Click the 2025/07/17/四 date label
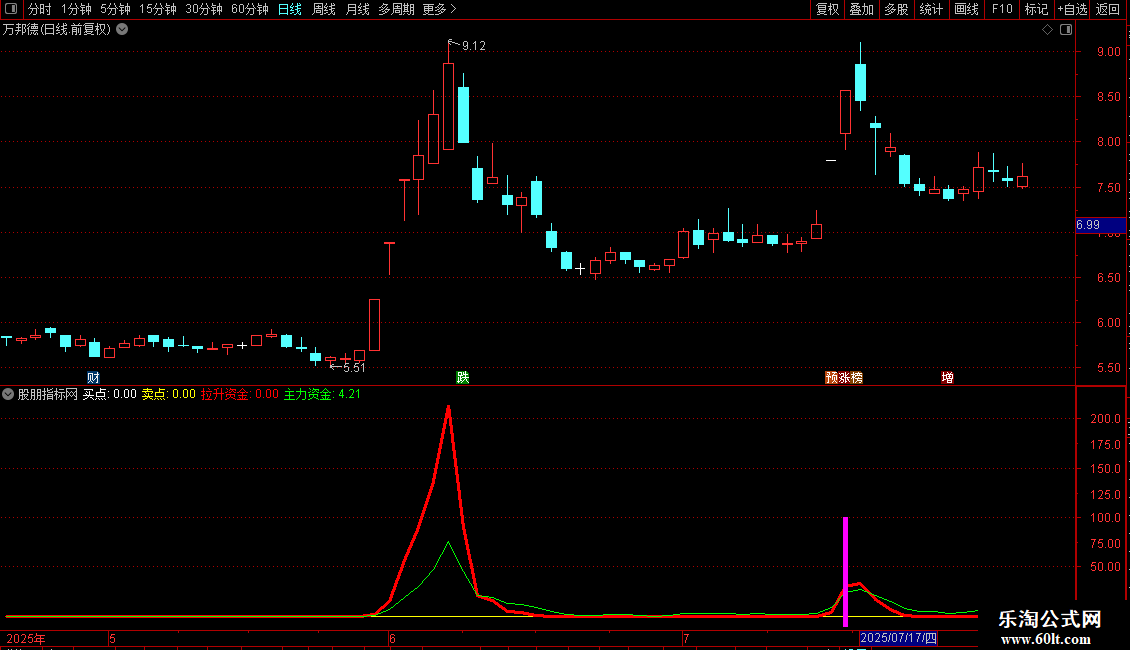 pos(898,638)
